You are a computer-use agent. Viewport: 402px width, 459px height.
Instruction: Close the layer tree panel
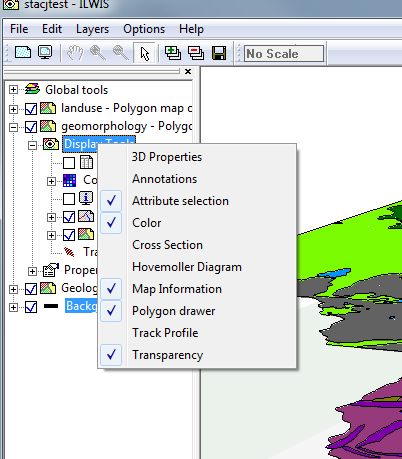point(188,71)
